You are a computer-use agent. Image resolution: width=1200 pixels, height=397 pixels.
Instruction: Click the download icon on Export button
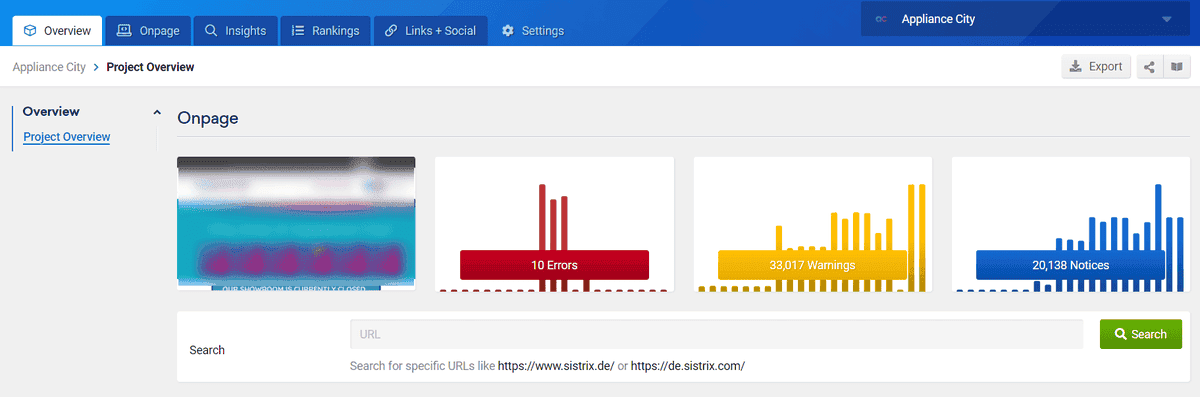pyautogui.click(x=1075, y=67)
